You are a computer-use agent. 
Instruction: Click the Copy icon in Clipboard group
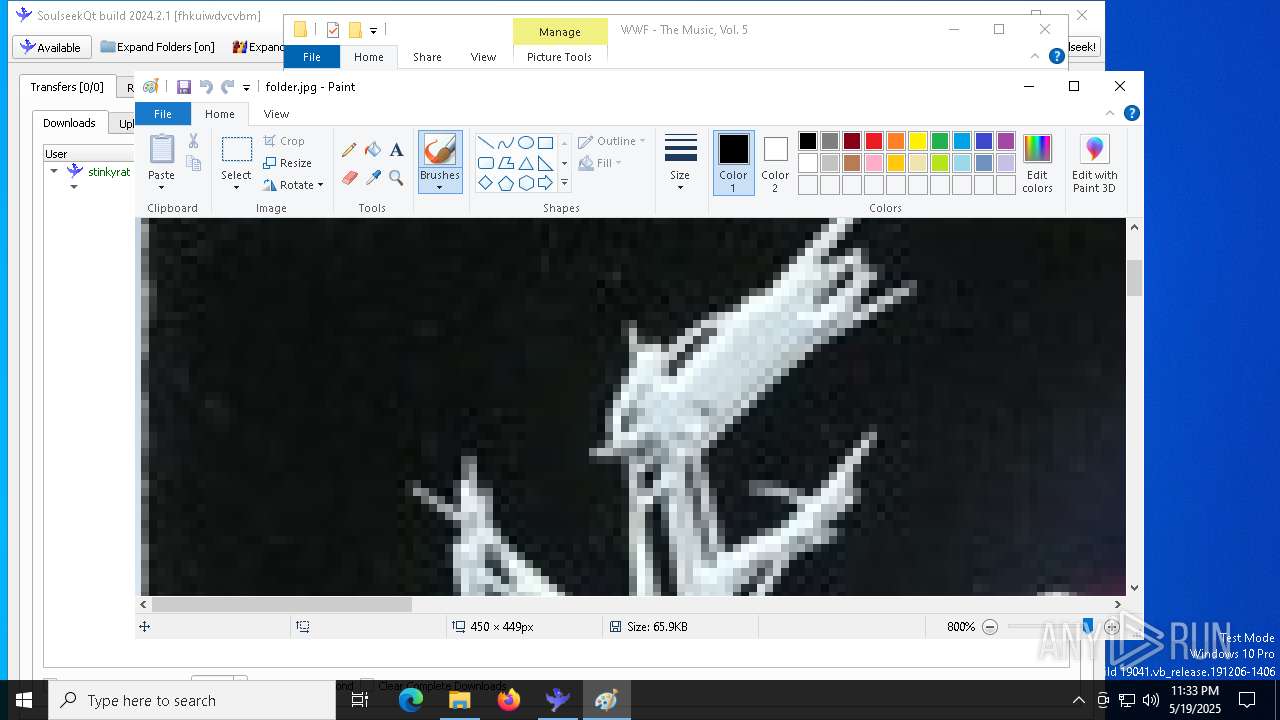[193, 163]
